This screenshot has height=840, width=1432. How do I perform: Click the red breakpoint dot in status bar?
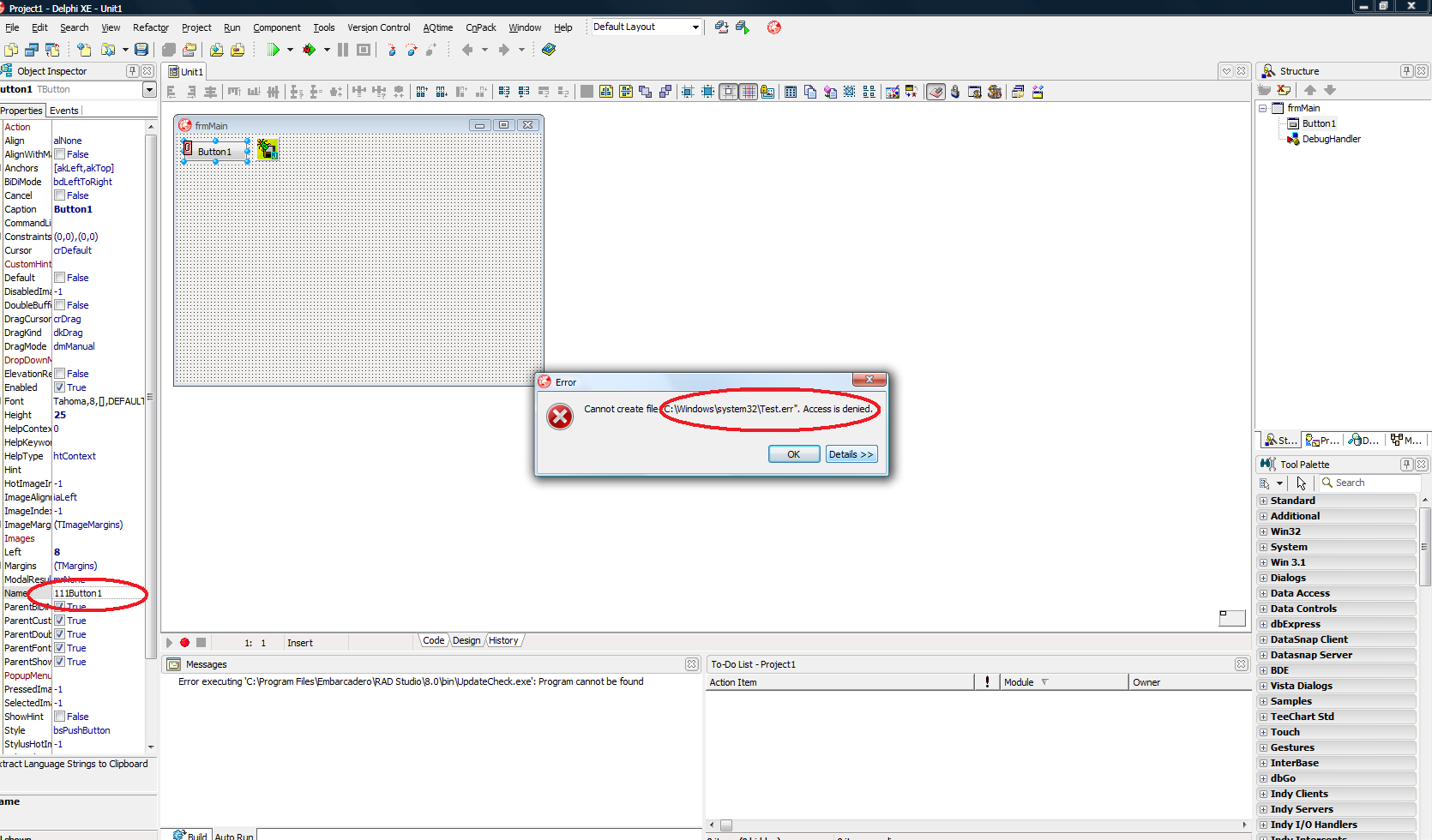click(184, 642)
